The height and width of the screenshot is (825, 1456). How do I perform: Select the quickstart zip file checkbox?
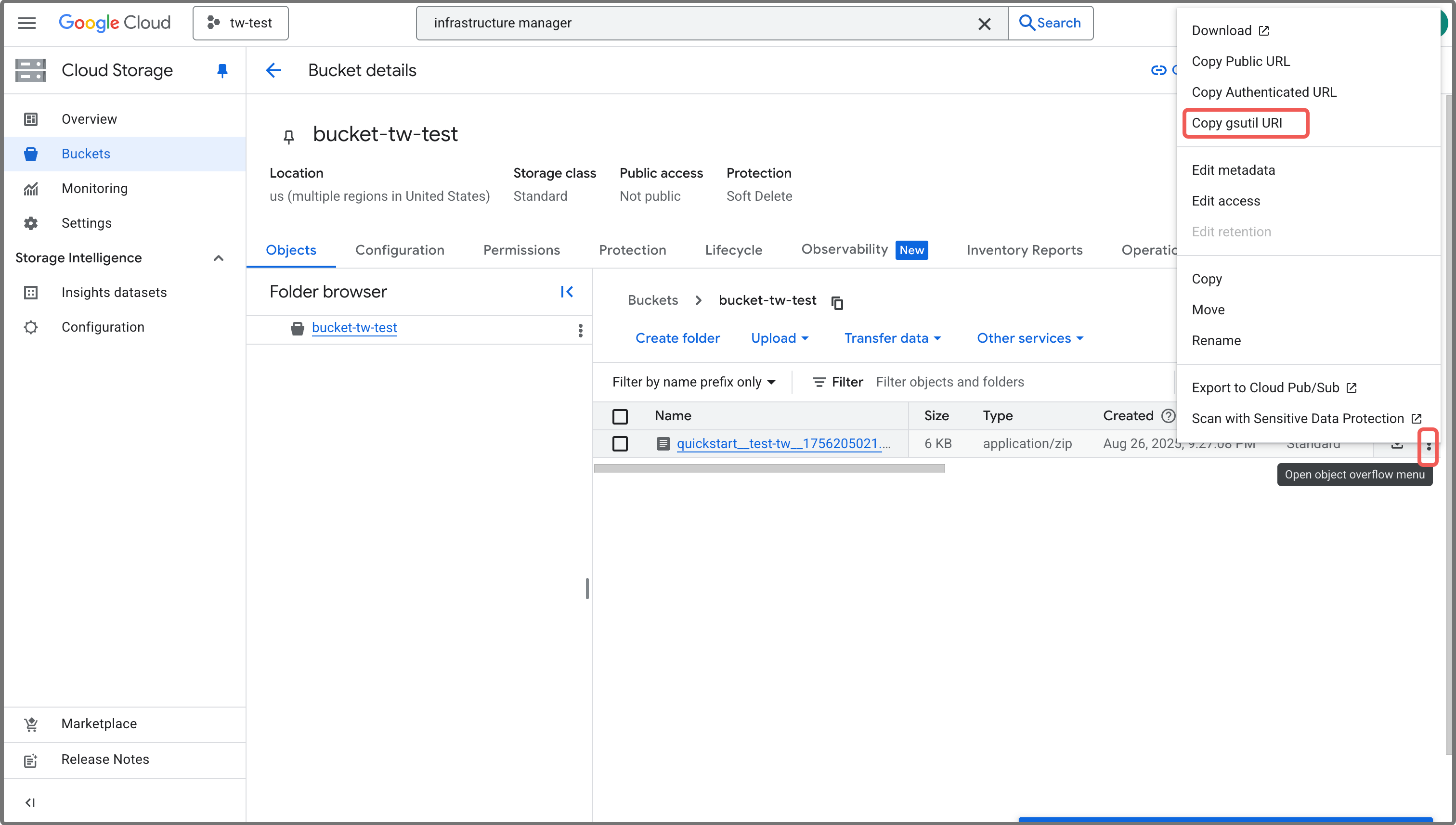click(x=620, y=444)
